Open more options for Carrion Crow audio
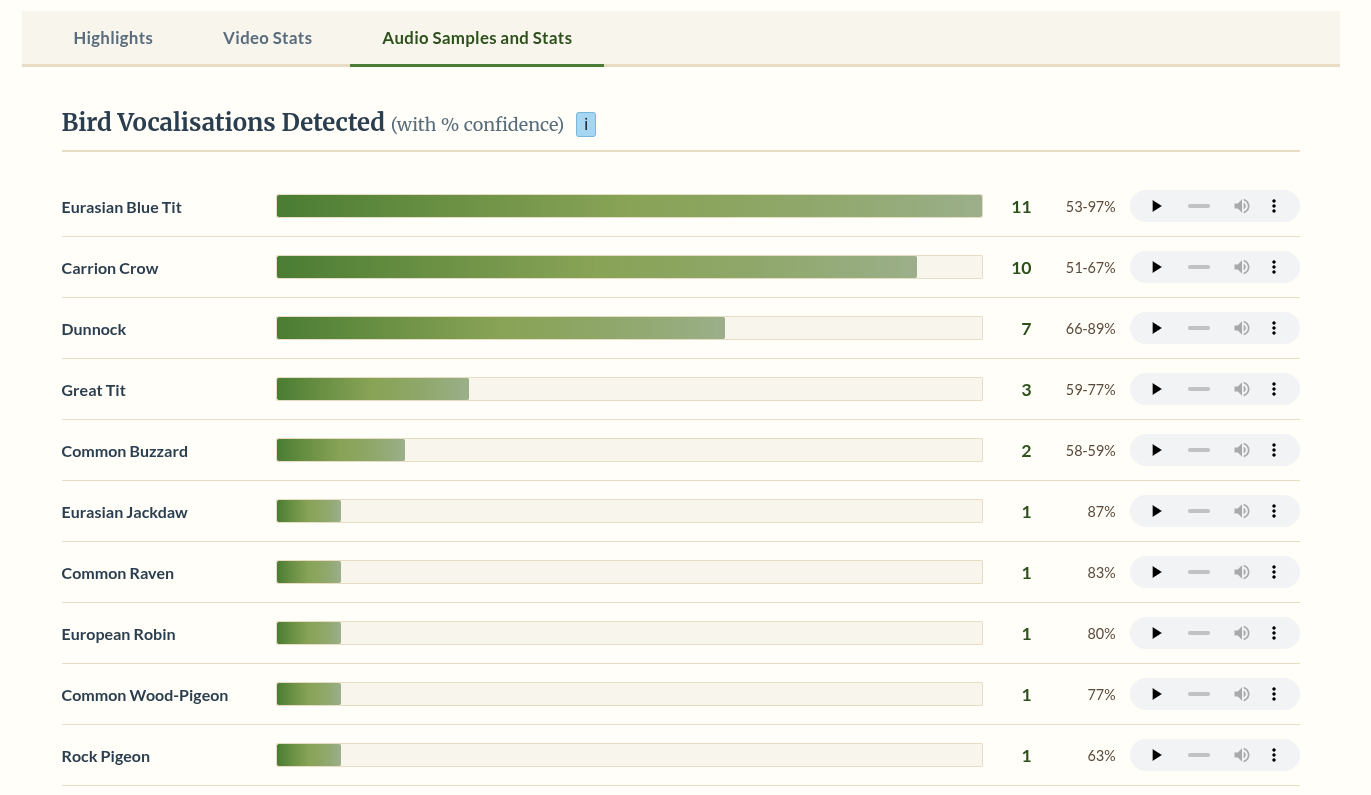1371x795 pixels. pos(1274,267)
